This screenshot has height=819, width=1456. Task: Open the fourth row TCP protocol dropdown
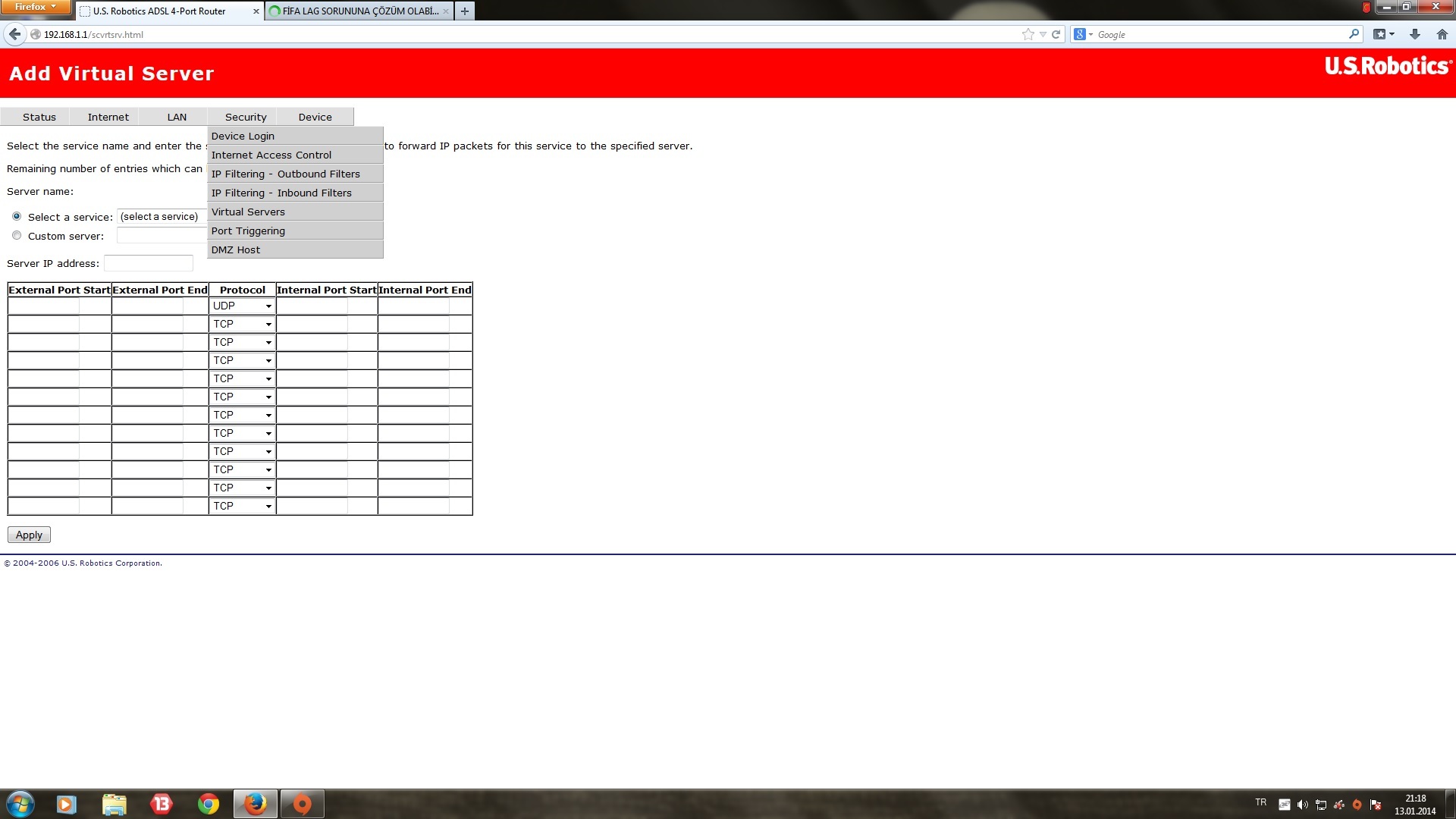pos(242,360)
